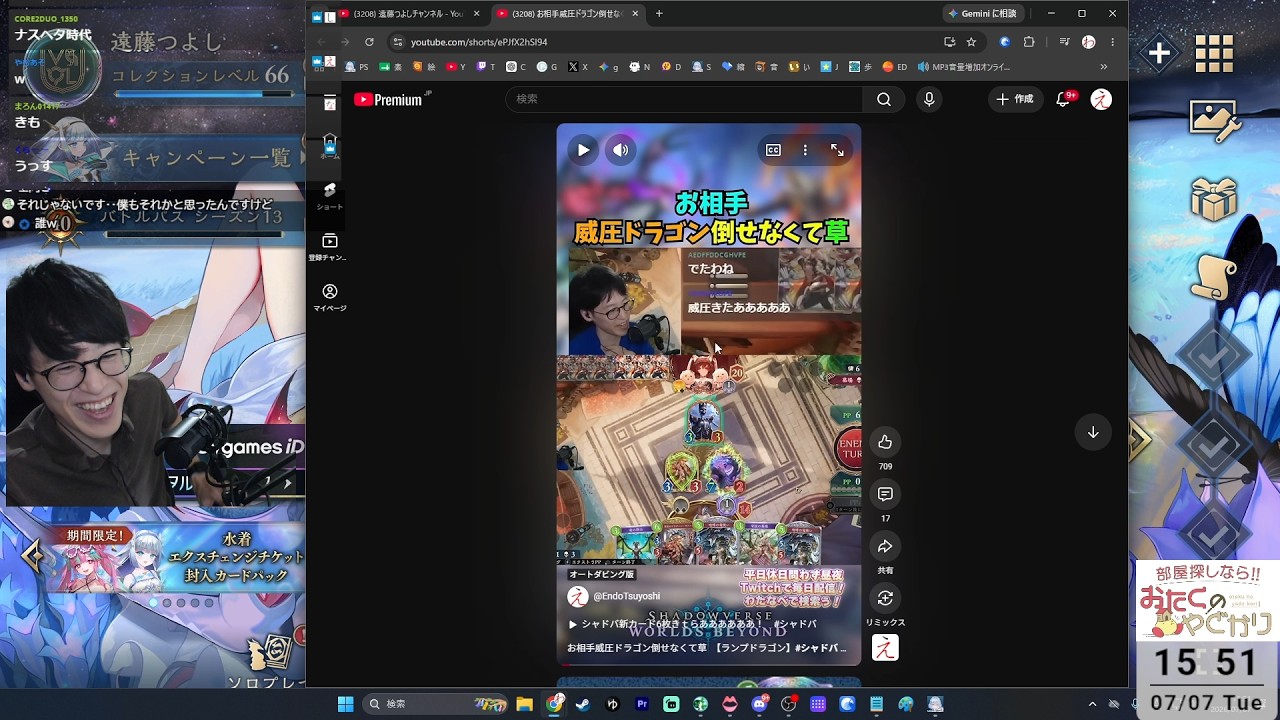Open the comments showing 17
This screenshot has height=720, width=1280.
click(885, 494)
